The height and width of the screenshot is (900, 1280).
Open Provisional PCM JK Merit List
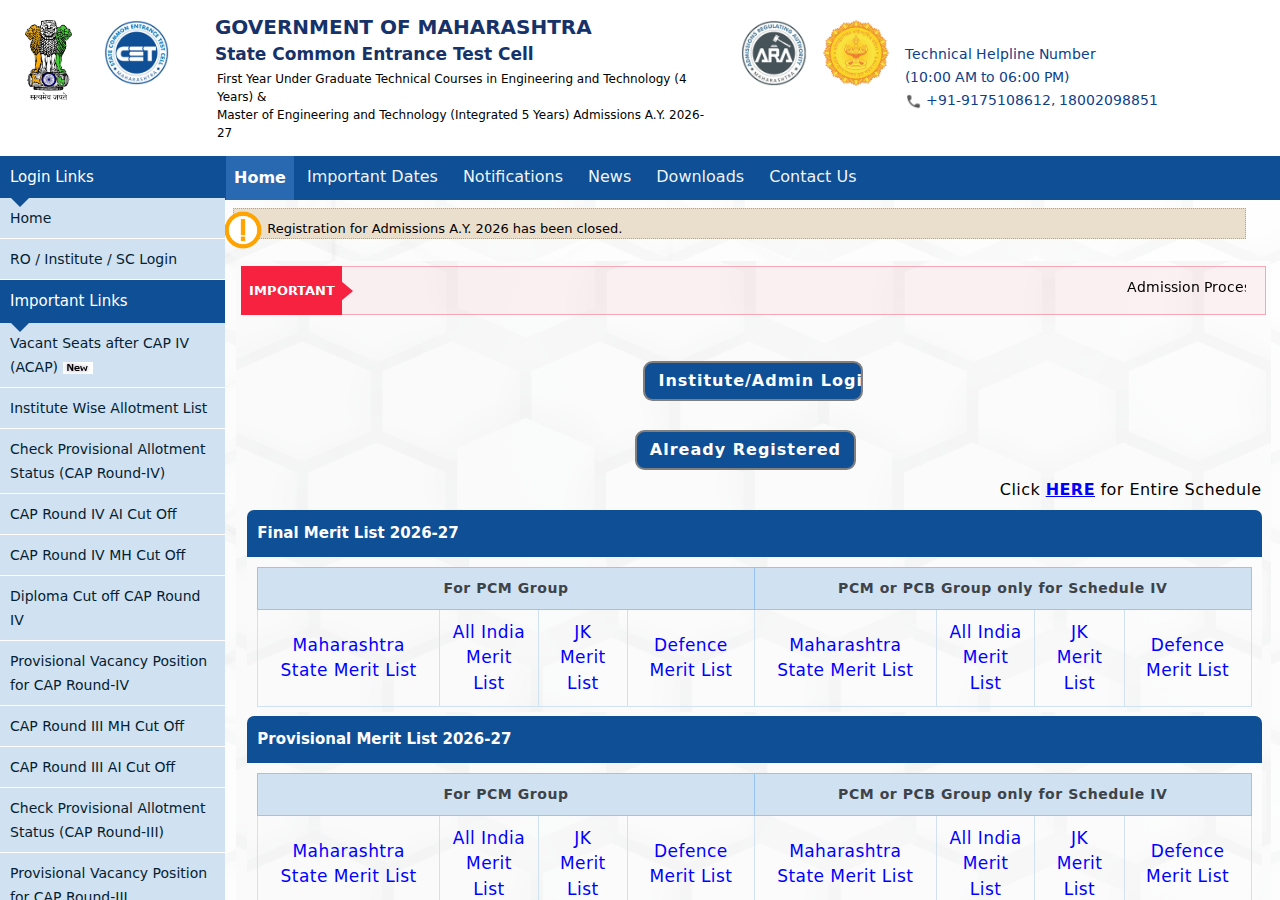pyautogui.click(x=583, y=863)
